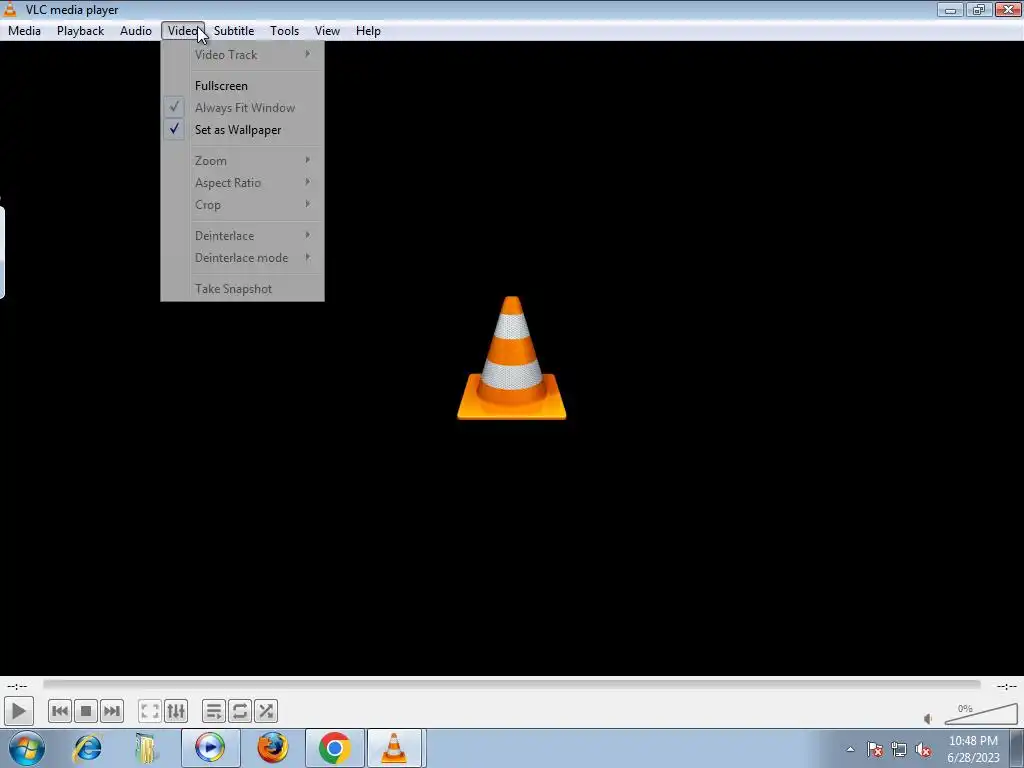Viewport: 1024px width, 768px height.
Task: Open the Media menu
Action: pyautogui.click(x=24, y=31)
